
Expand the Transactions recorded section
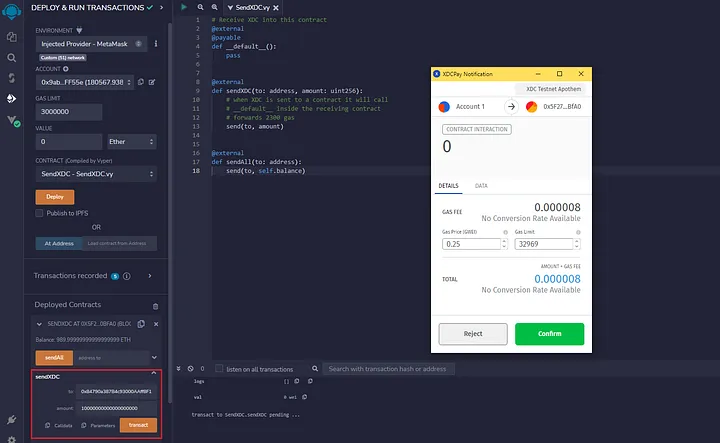[x=150, y=276]
